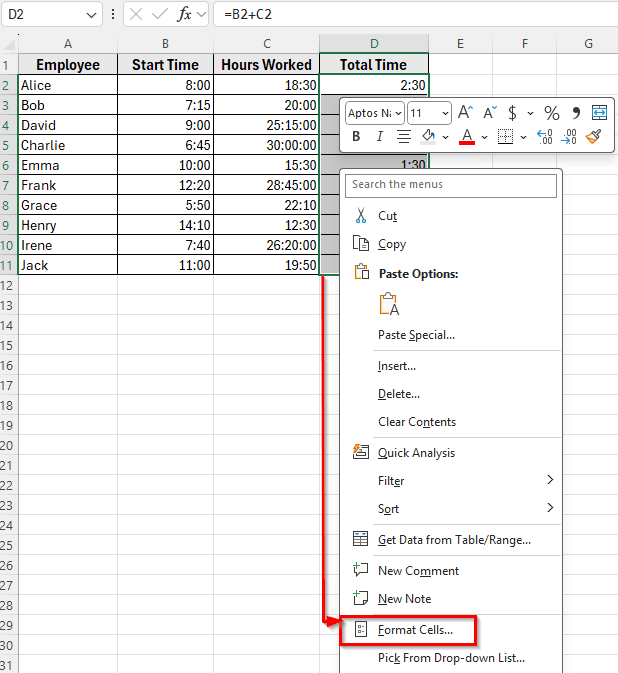Screen dimensions: 618x673
Task: Toggle Bold in the mini toolbar
Action: (x=355, y=136)
